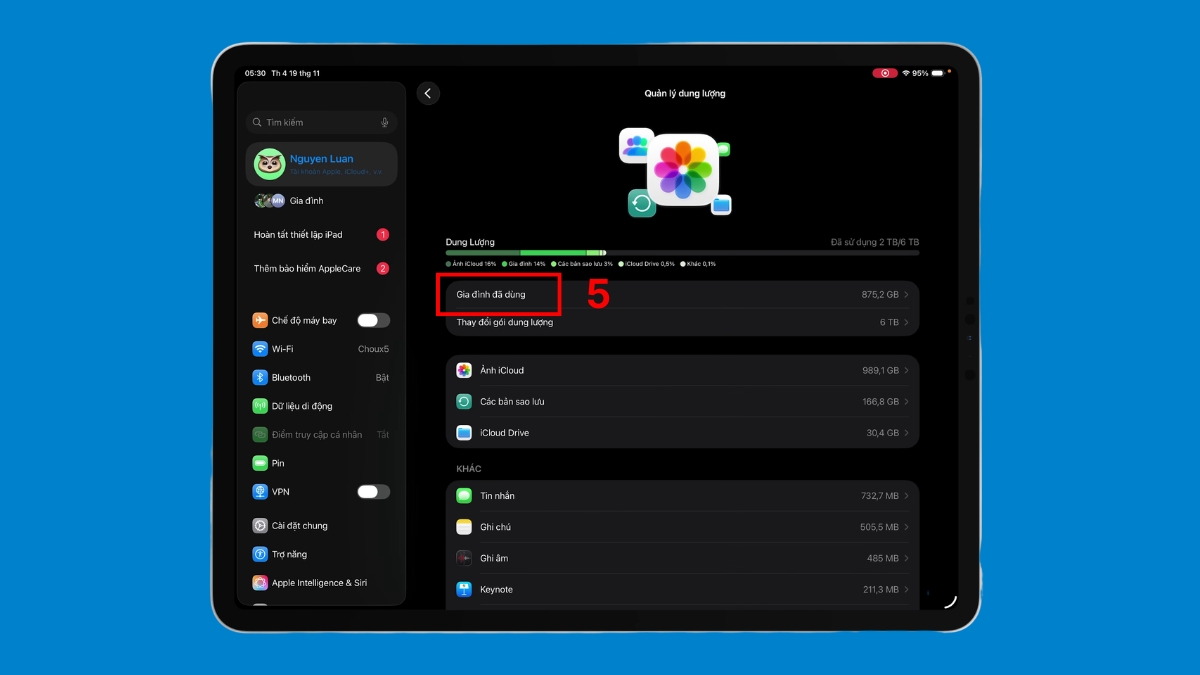Tap the VPN icon

260,492
